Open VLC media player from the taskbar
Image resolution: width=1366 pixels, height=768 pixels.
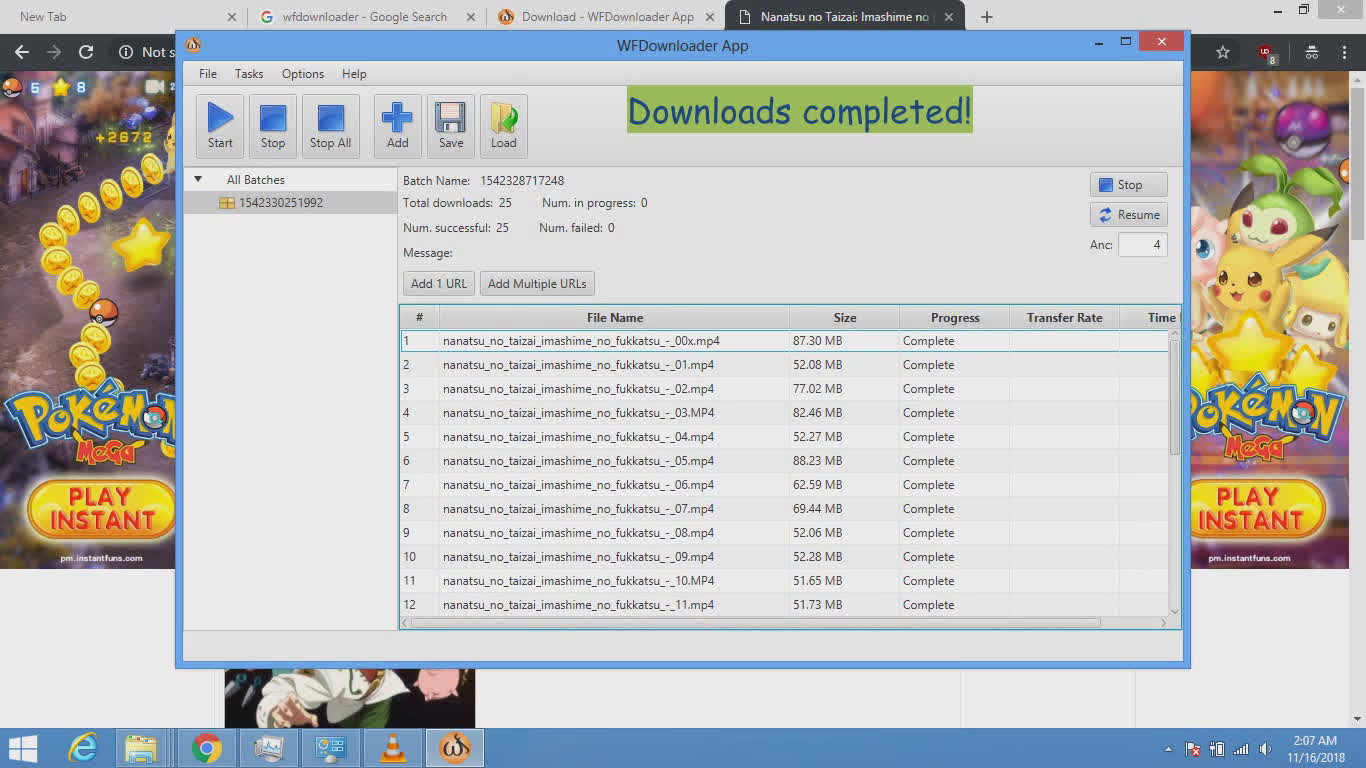click(392, 747)
